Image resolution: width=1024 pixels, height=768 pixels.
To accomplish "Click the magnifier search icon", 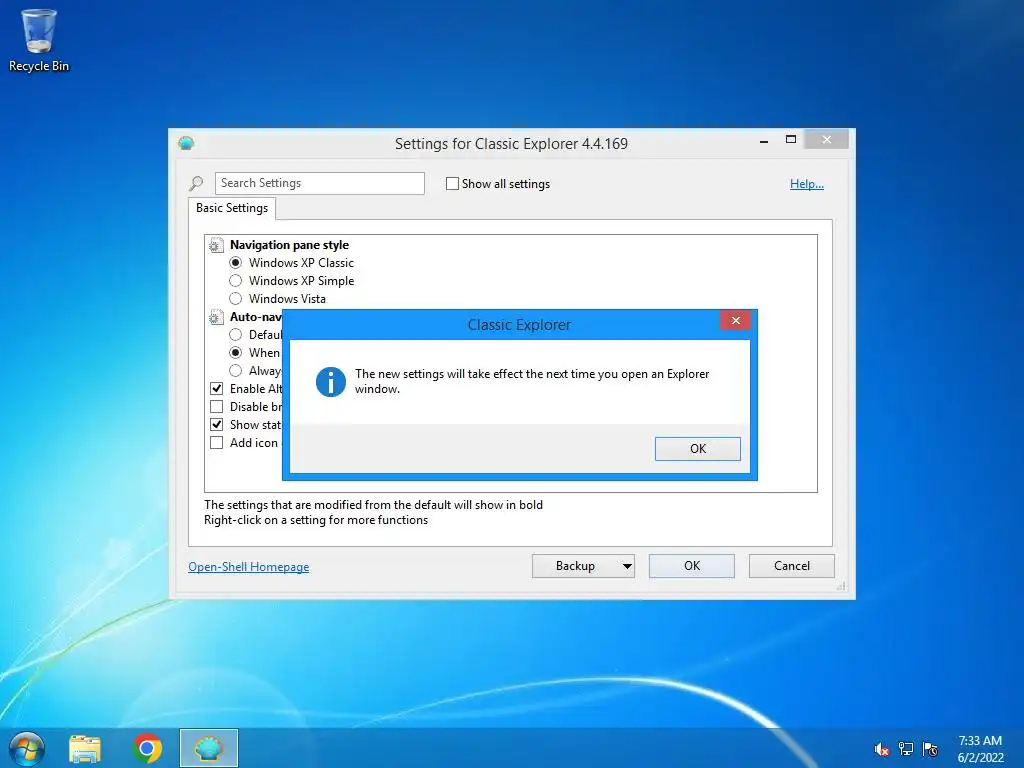I will pyautogui.click(x=196, y=184).
